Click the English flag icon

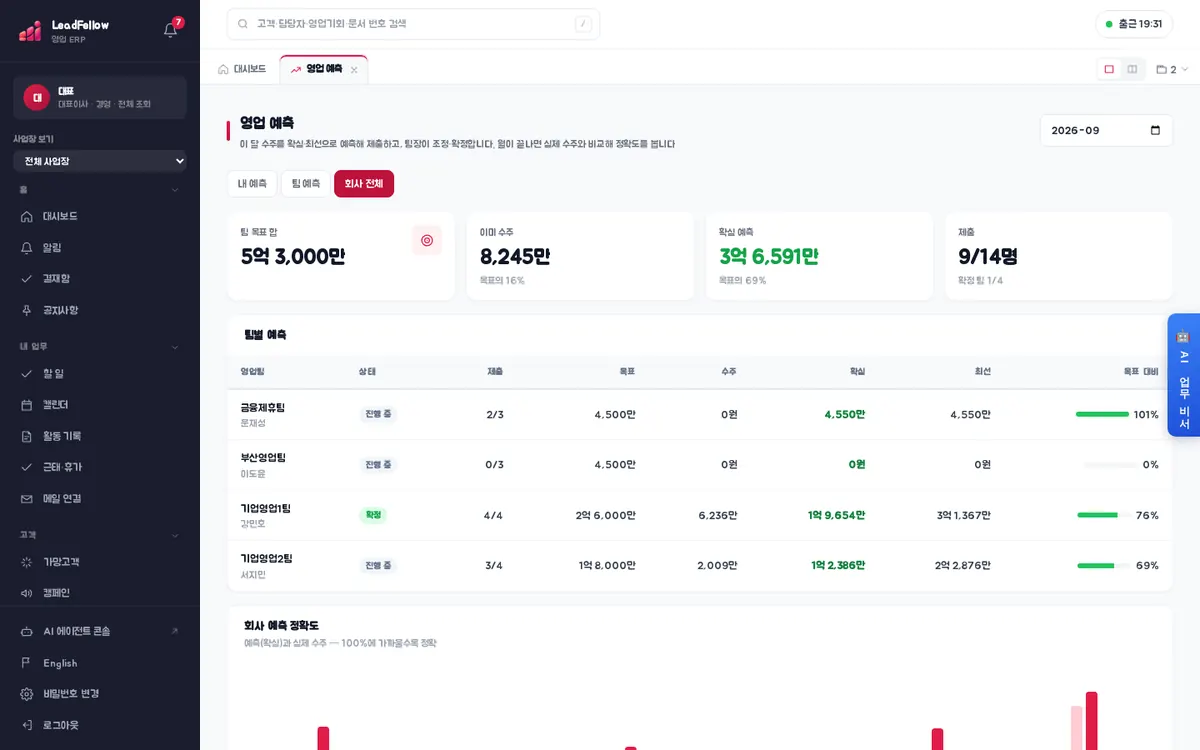[27, 663]
